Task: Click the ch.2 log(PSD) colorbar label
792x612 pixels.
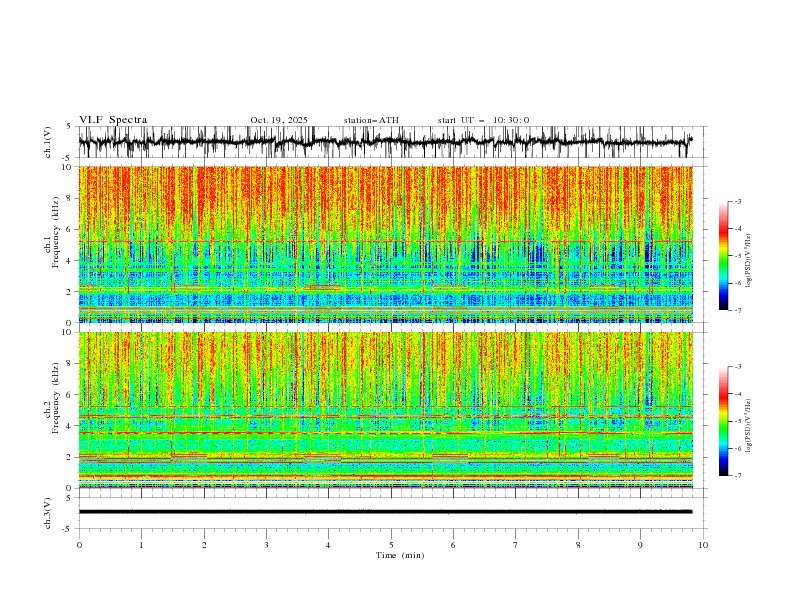Action: click(x=749, y=426)
